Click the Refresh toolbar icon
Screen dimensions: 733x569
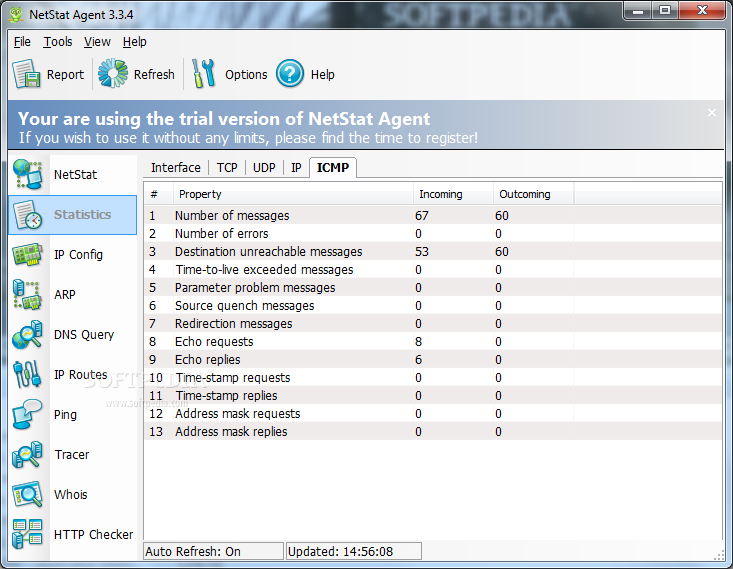[113, 73]
